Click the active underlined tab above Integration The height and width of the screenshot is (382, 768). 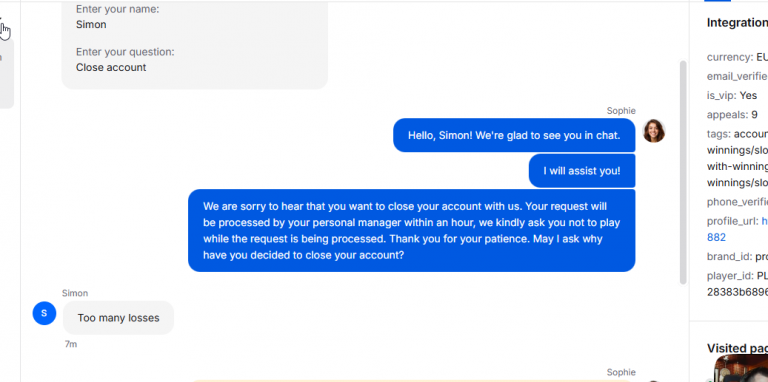coord(717,1)
